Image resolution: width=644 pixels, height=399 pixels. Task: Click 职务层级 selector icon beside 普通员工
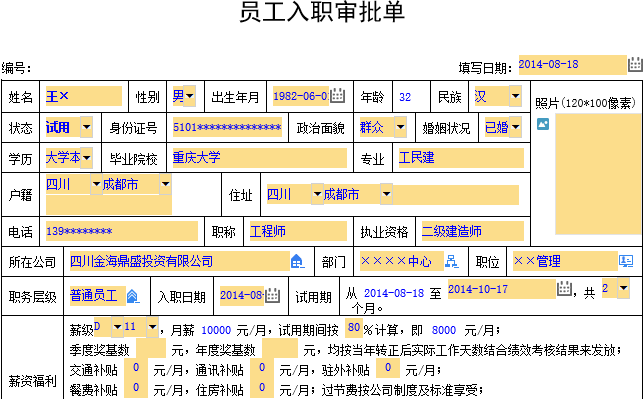[133, 296]
